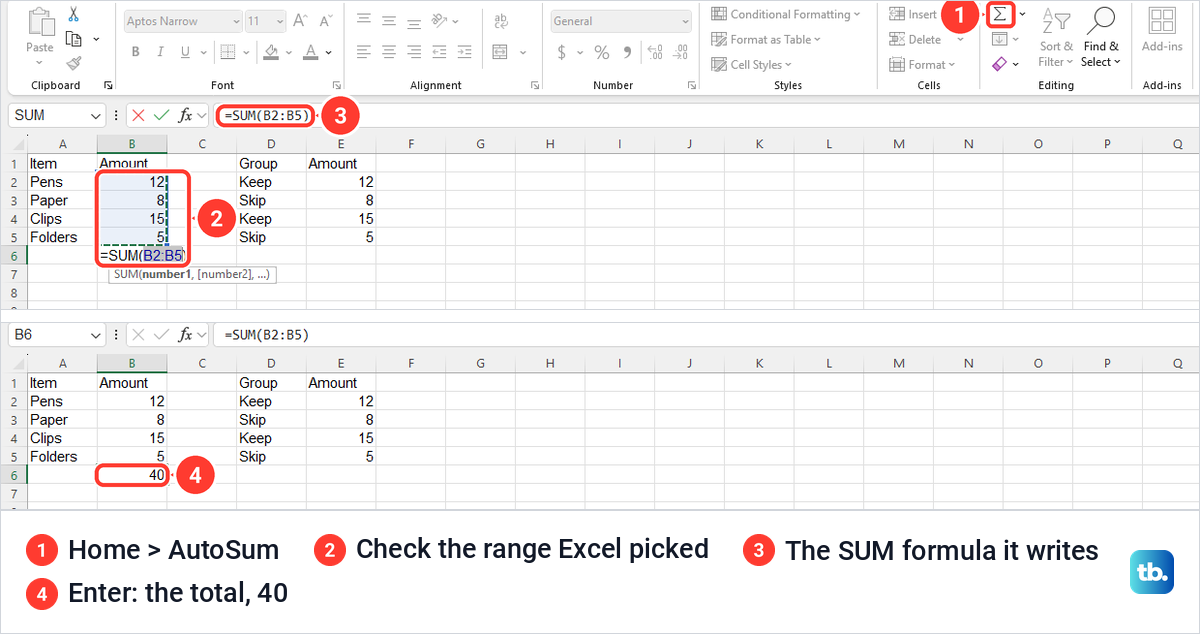Viewport: 1200px width, 634px height.
Task: Expand the Fill Color dropdown arrow
Action: (288, 52)
